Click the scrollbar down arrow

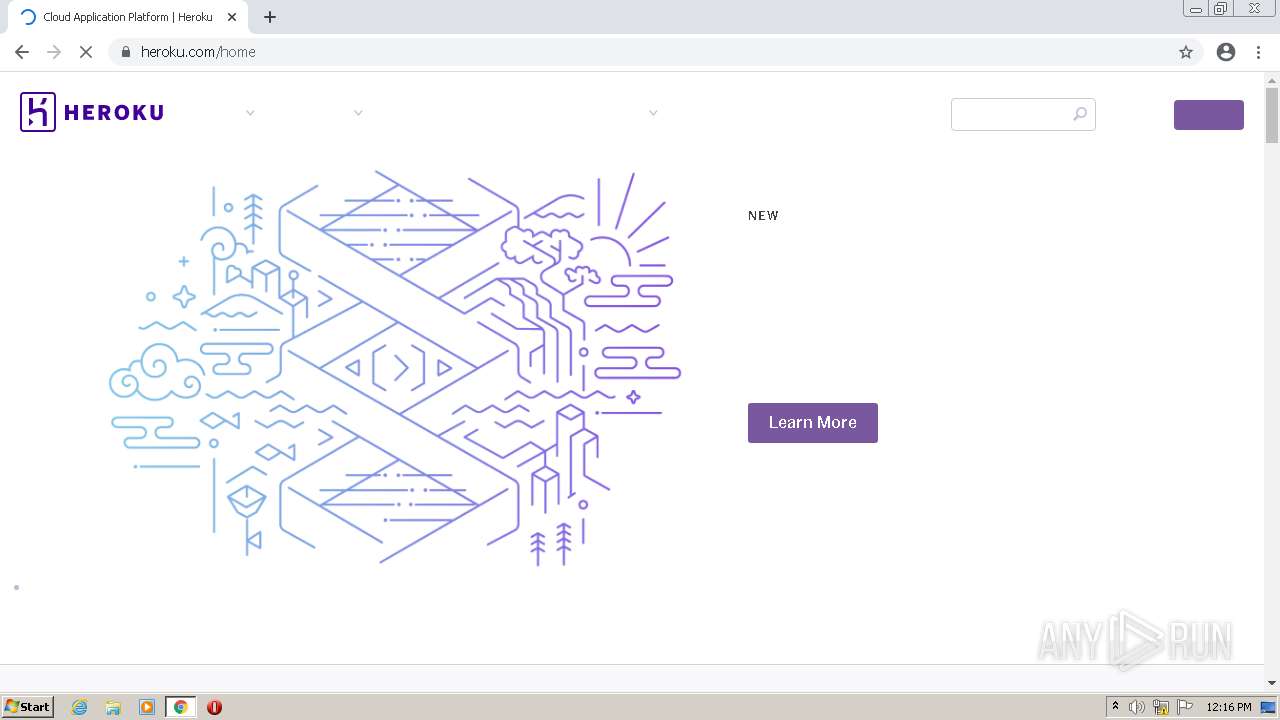pos(1272,683)
